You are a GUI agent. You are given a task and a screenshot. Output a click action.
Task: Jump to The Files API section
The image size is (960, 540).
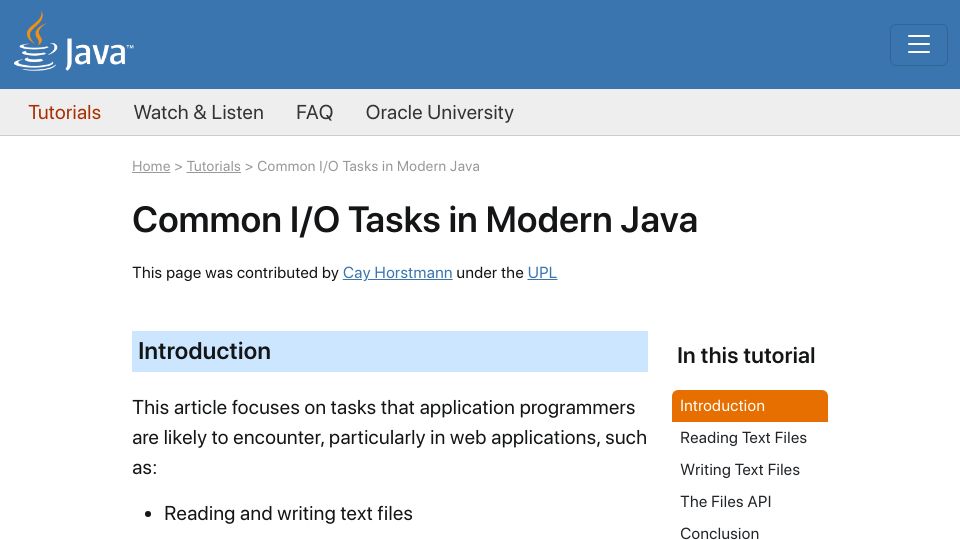click(x=726, y=501)
